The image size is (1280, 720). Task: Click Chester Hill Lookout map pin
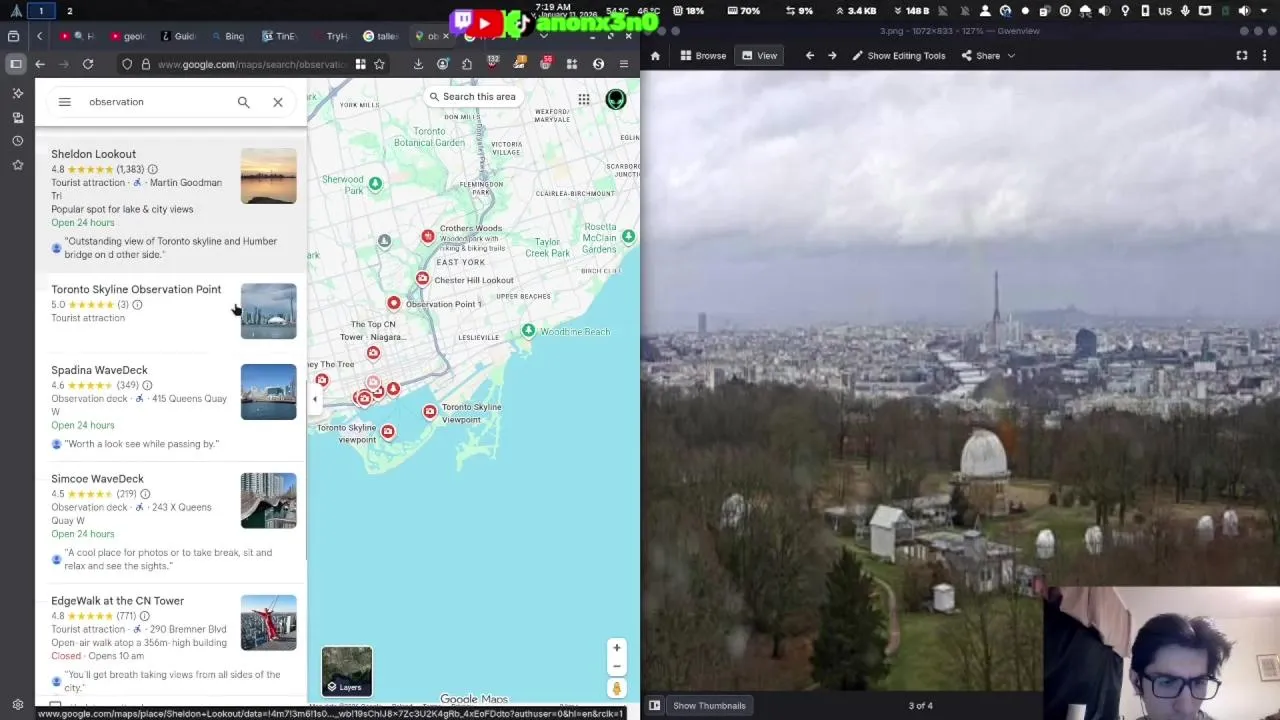pos(422,279)
